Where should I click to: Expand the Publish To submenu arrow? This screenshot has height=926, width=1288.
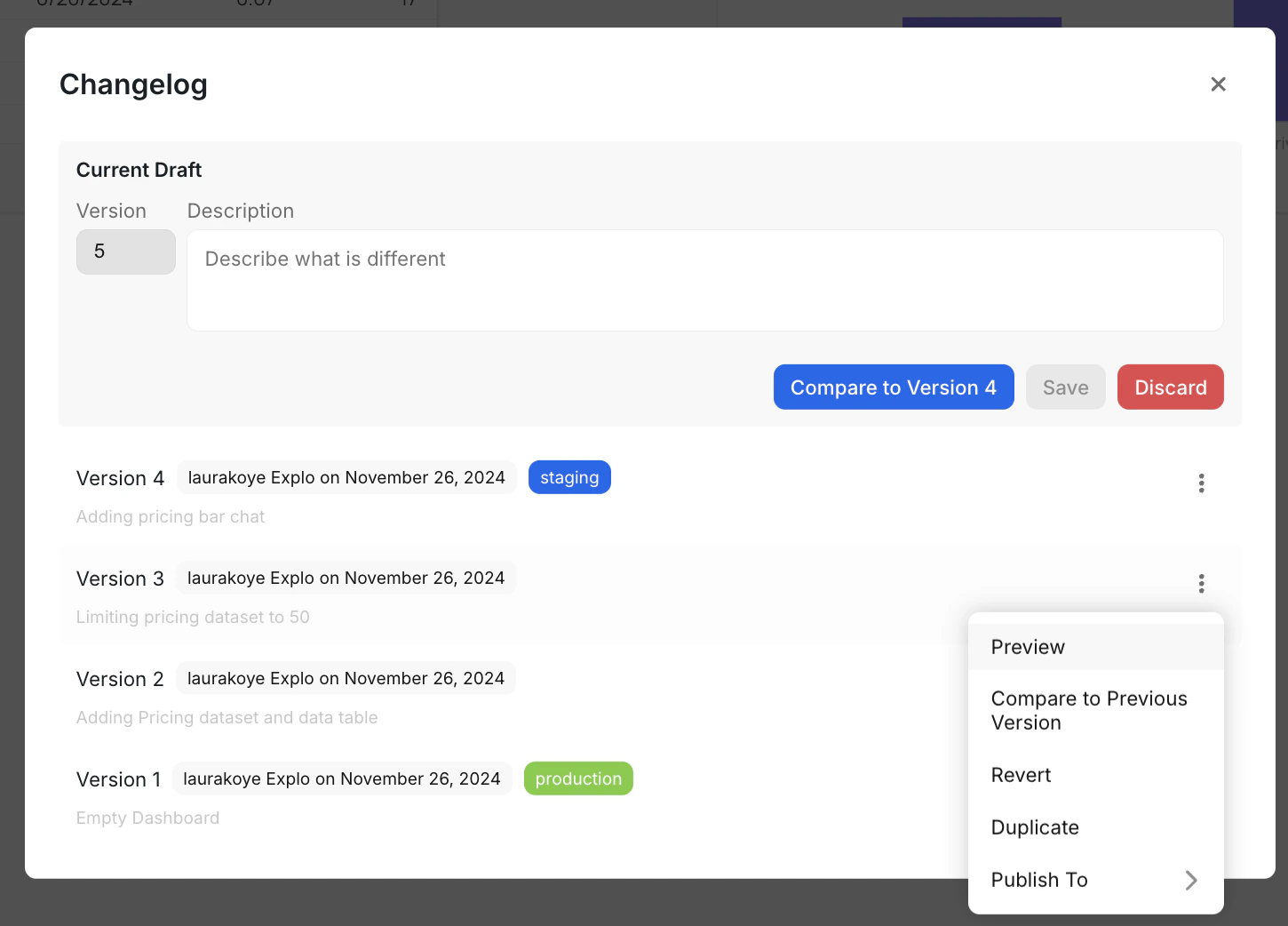coord(1191,880)
